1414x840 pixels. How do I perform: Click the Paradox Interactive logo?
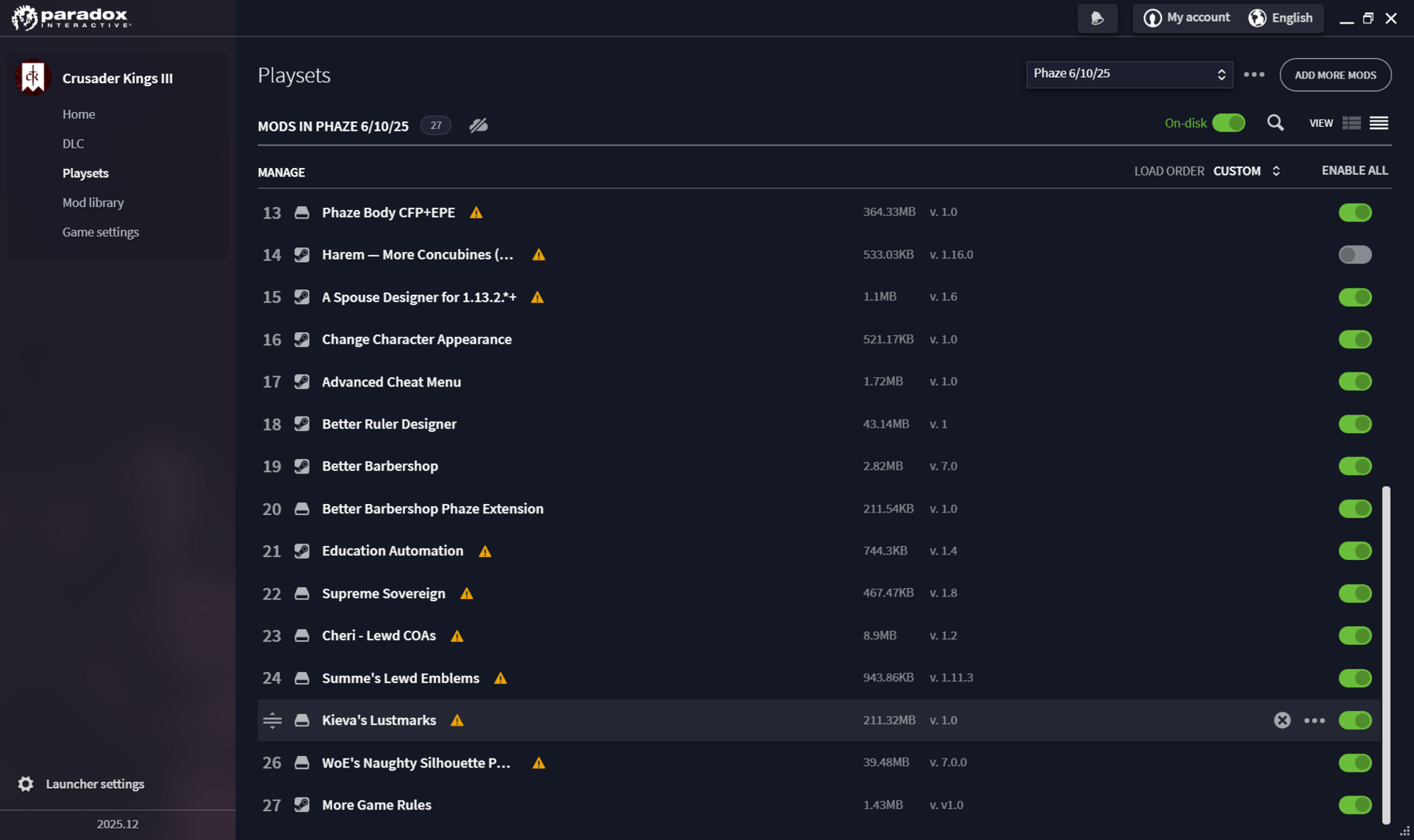(x=71, y=17)
